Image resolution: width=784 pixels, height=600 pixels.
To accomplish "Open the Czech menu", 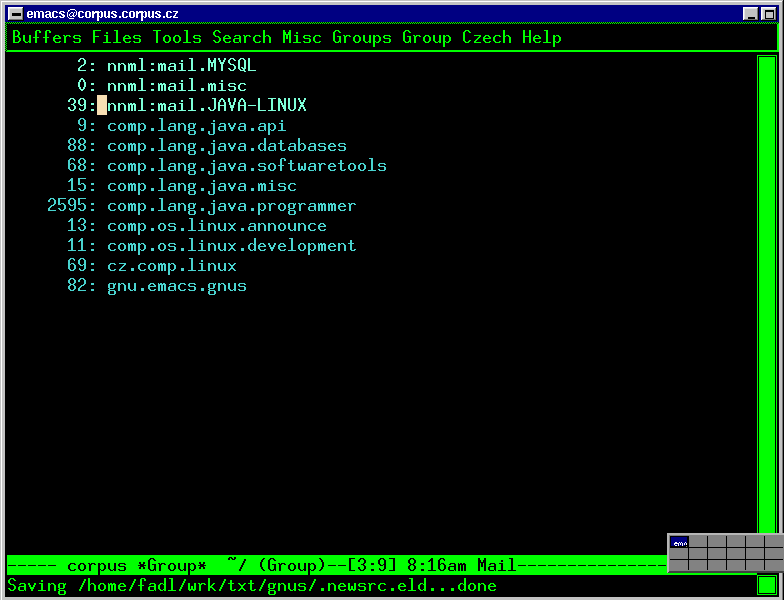I will 486,38.
